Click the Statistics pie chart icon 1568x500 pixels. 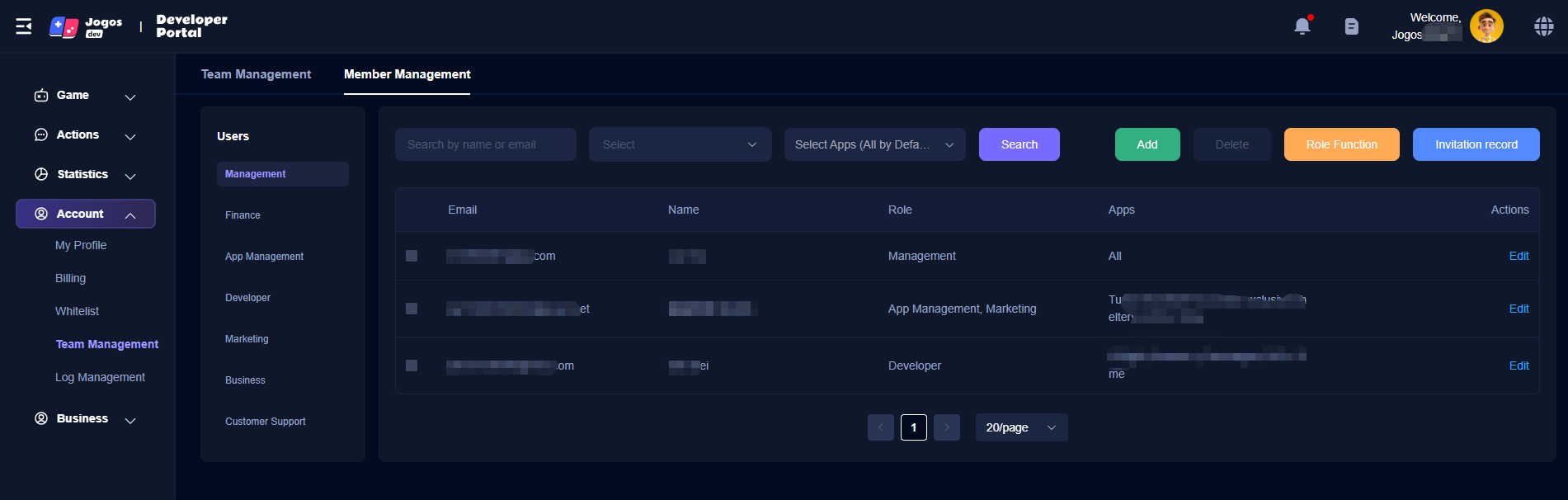(41, 174)
